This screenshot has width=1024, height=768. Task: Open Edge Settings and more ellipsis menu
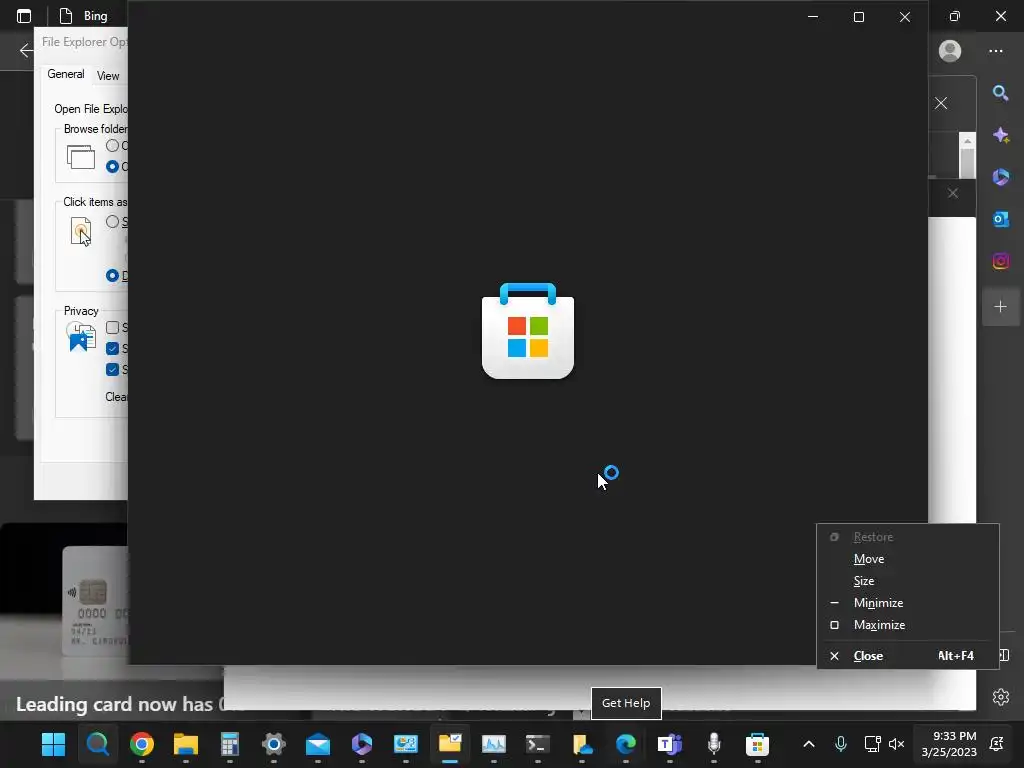click(x=995, y=51)
